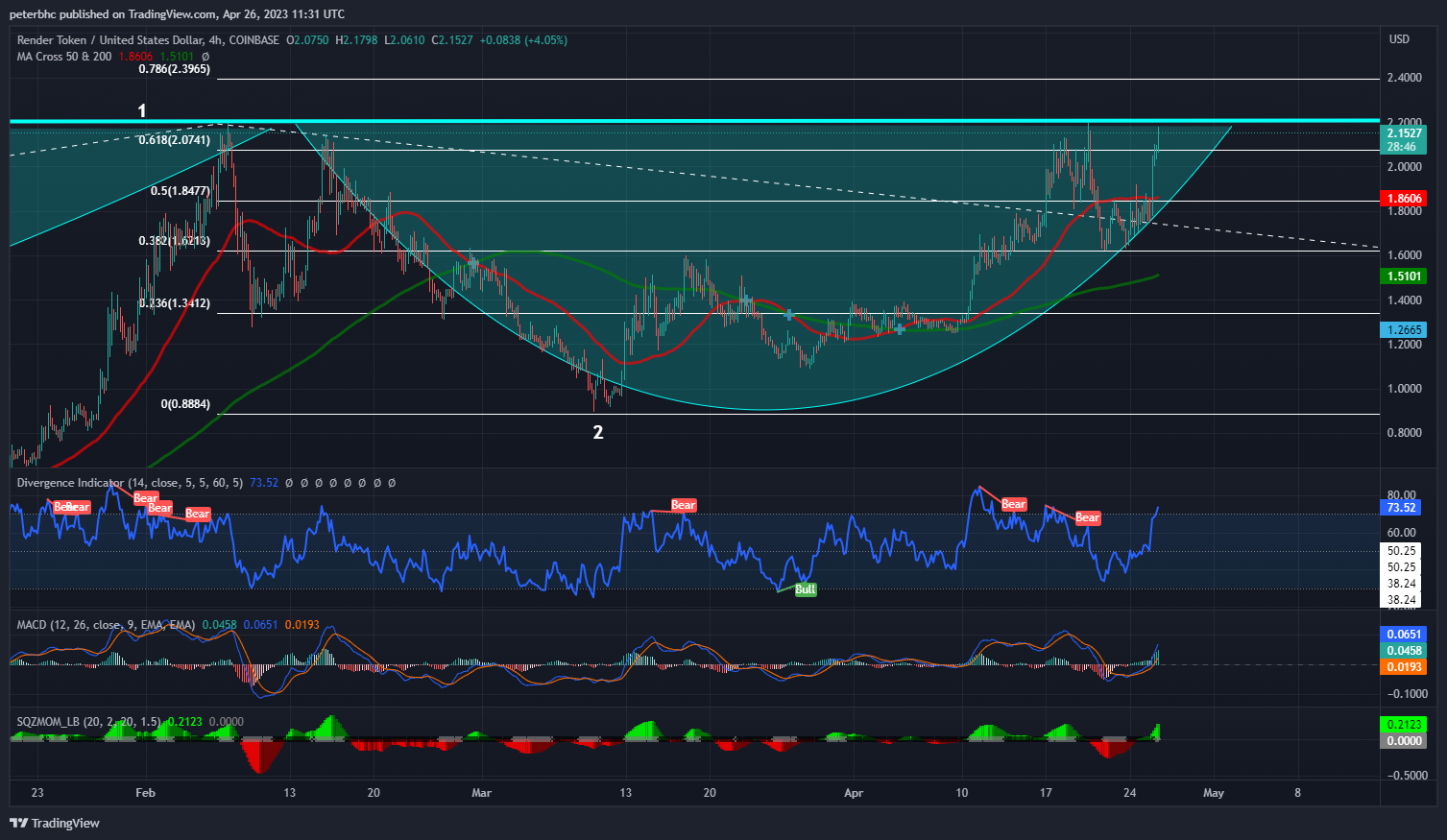The height and width of the screenshot is (840, 1447).
Task: Click the green 0.2123 squeeze momentum tag
Action: tap(1404, 725)
